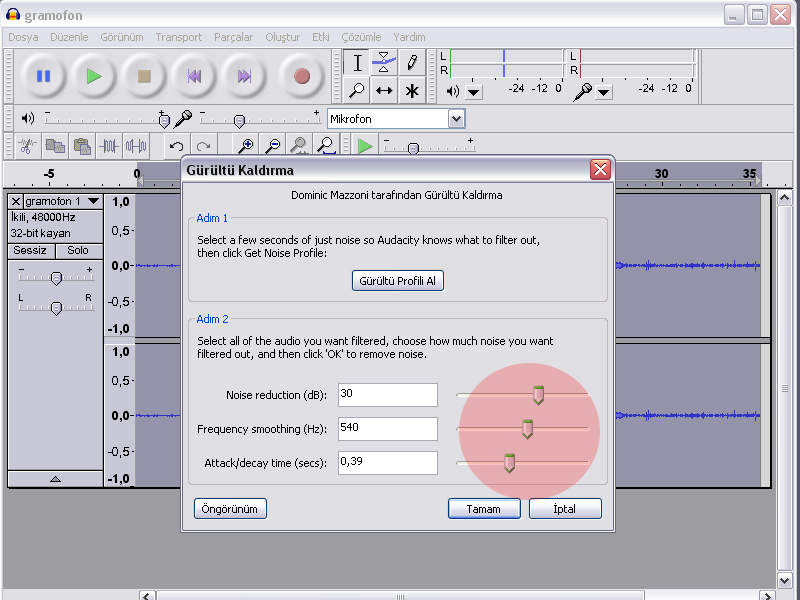Toggle Solo on gramofon track

click(78, 250)
